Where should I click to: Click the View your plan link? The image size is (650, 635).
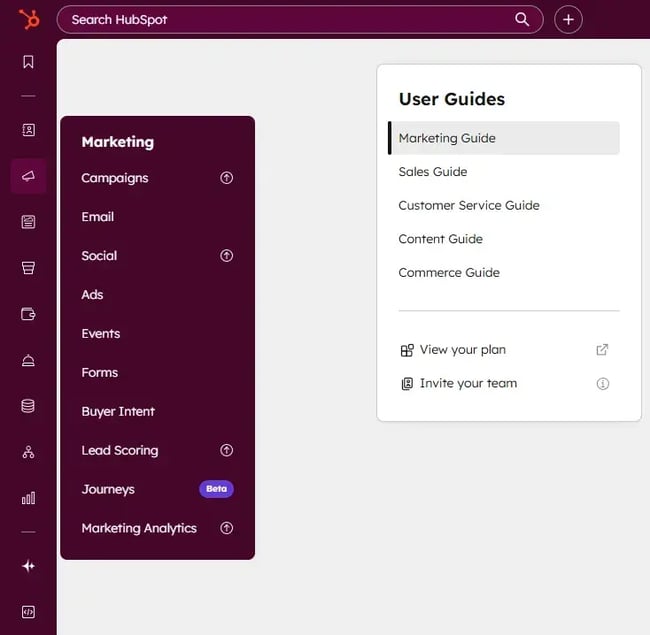[x=463, y=350]
